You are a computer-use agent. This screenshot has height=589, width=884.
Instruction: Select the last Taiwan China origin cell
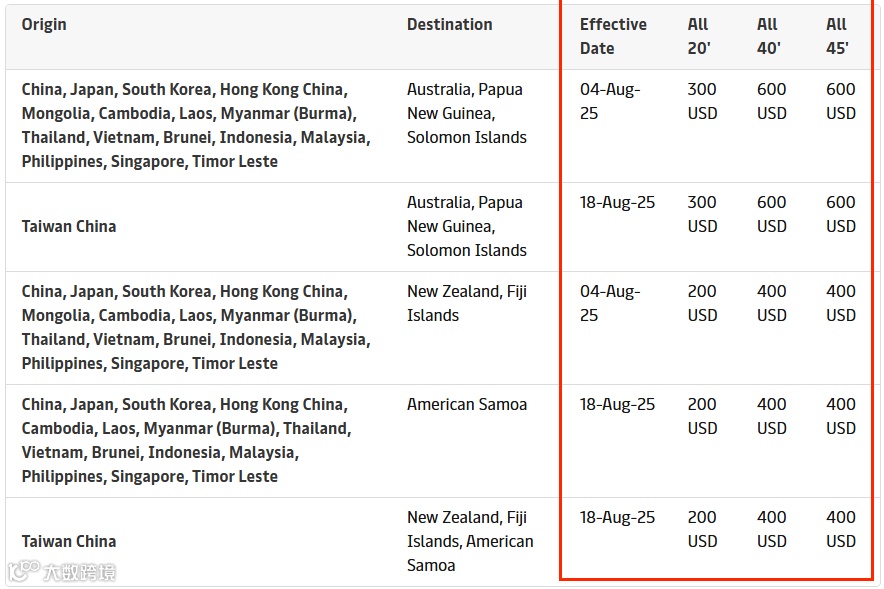(x=69, y=542)
